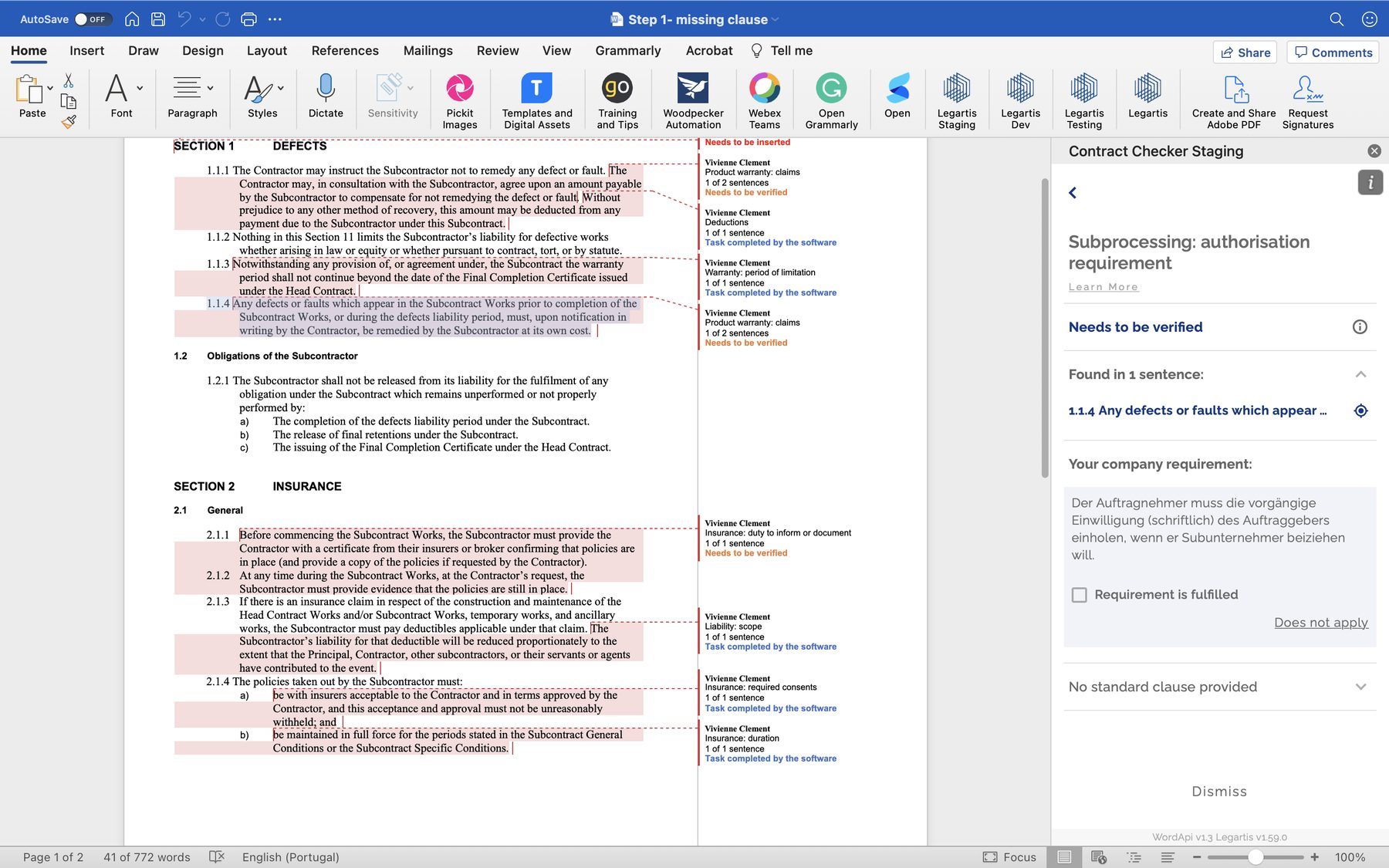Cut selection with scissors icon
This screenshot has height=868, width=1389.
coord(69,80)
